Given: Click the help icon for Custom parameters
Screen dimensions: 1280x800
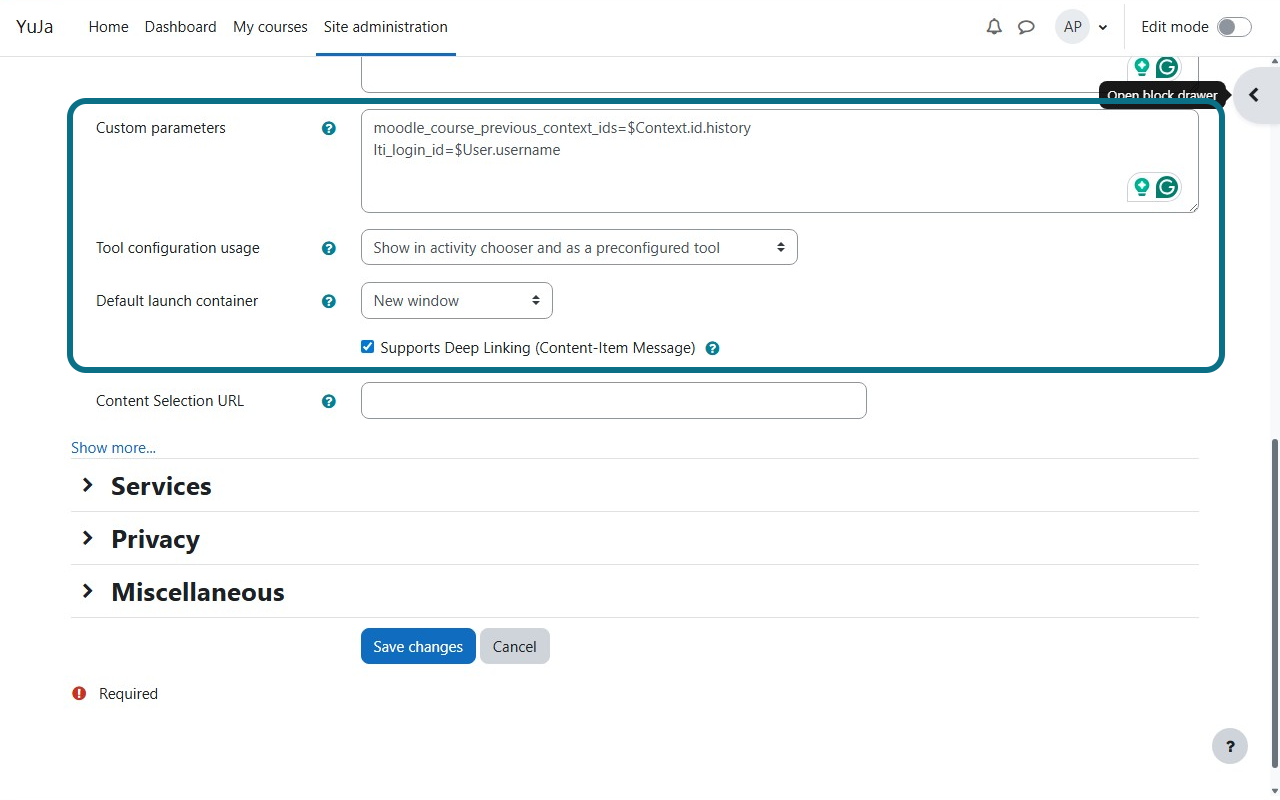Looking at the screenshot, I should pyautogui.click(x=329, y=128).
